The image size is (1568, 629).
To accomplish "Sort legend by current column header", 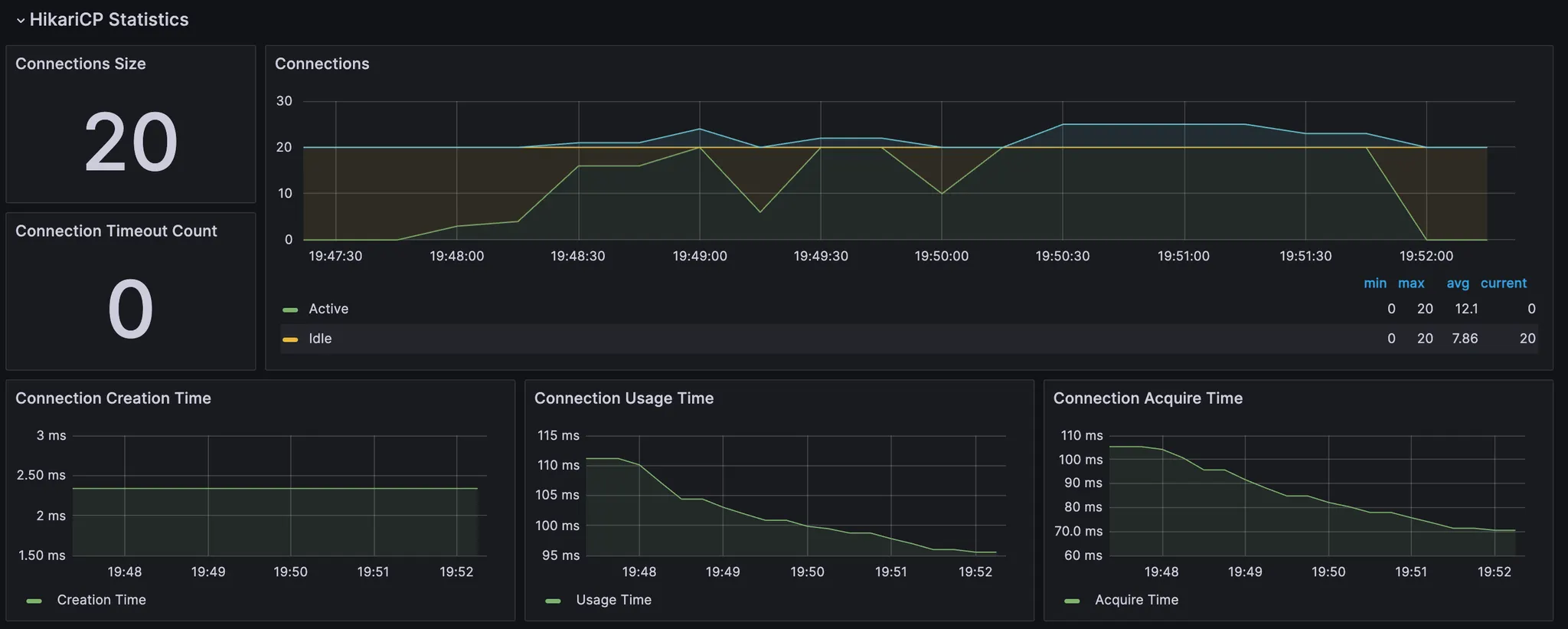I will pos(1503,283).
